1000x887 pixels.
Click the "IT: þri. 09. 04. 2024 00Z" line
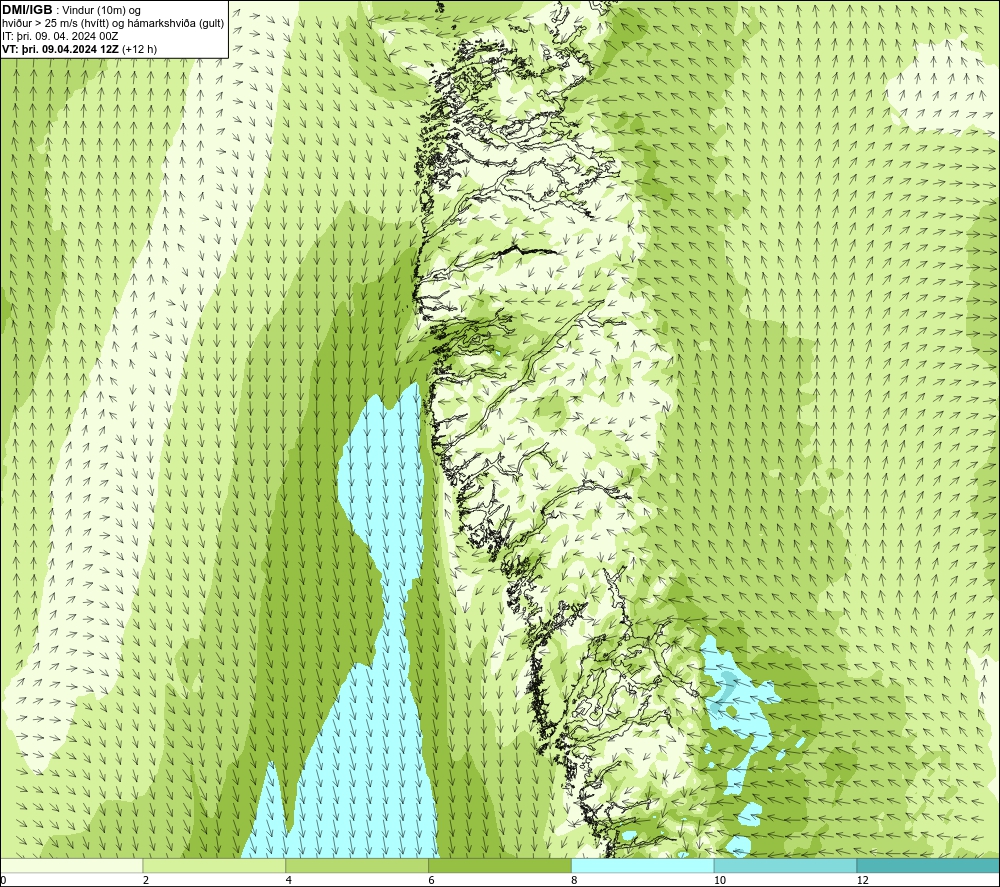coord(60,36)
